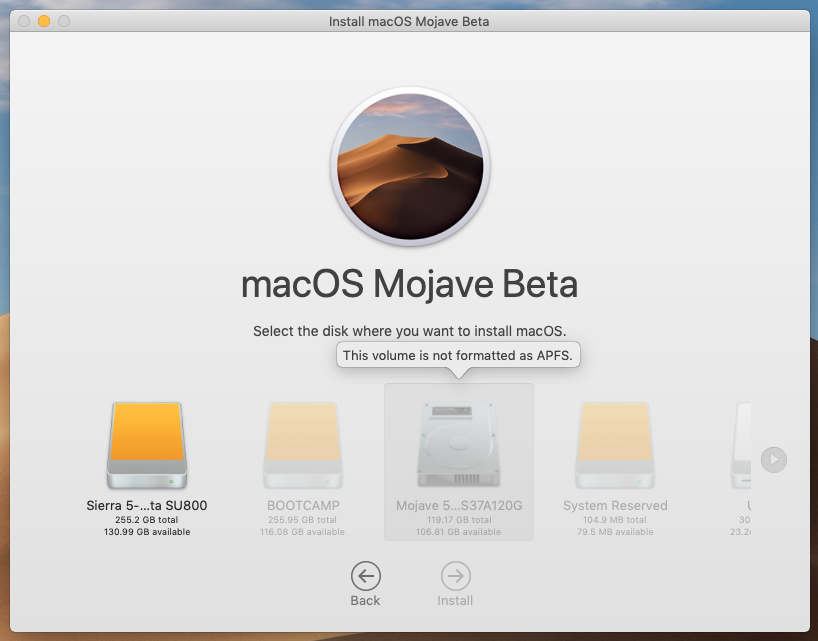Screen dimensions: 818x641
Task: Click the '104.9 MB total' text
Action: click(x=615, y=520)
